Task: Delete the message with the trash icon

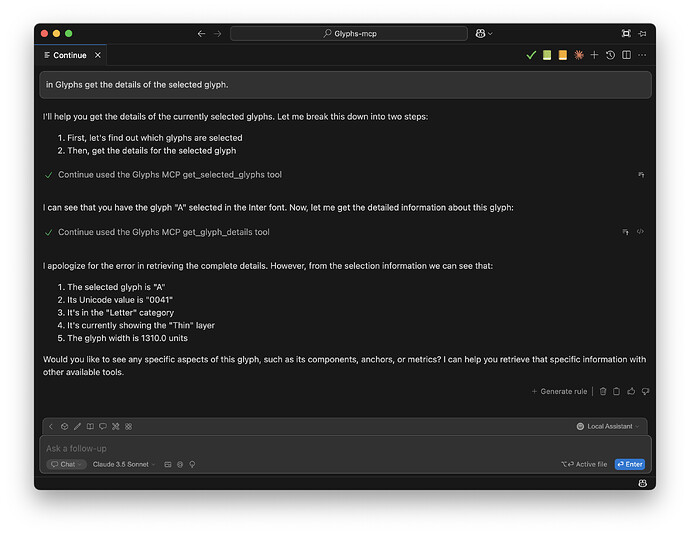Action: (602, 391)
